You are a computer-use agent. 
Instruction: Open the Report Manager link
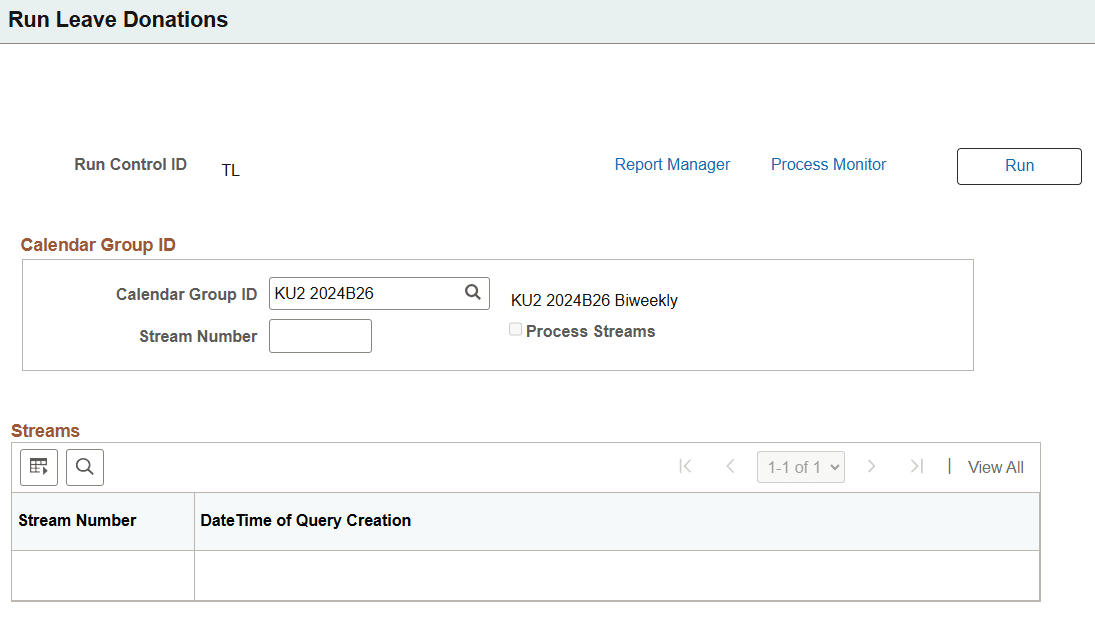point(672,165)
